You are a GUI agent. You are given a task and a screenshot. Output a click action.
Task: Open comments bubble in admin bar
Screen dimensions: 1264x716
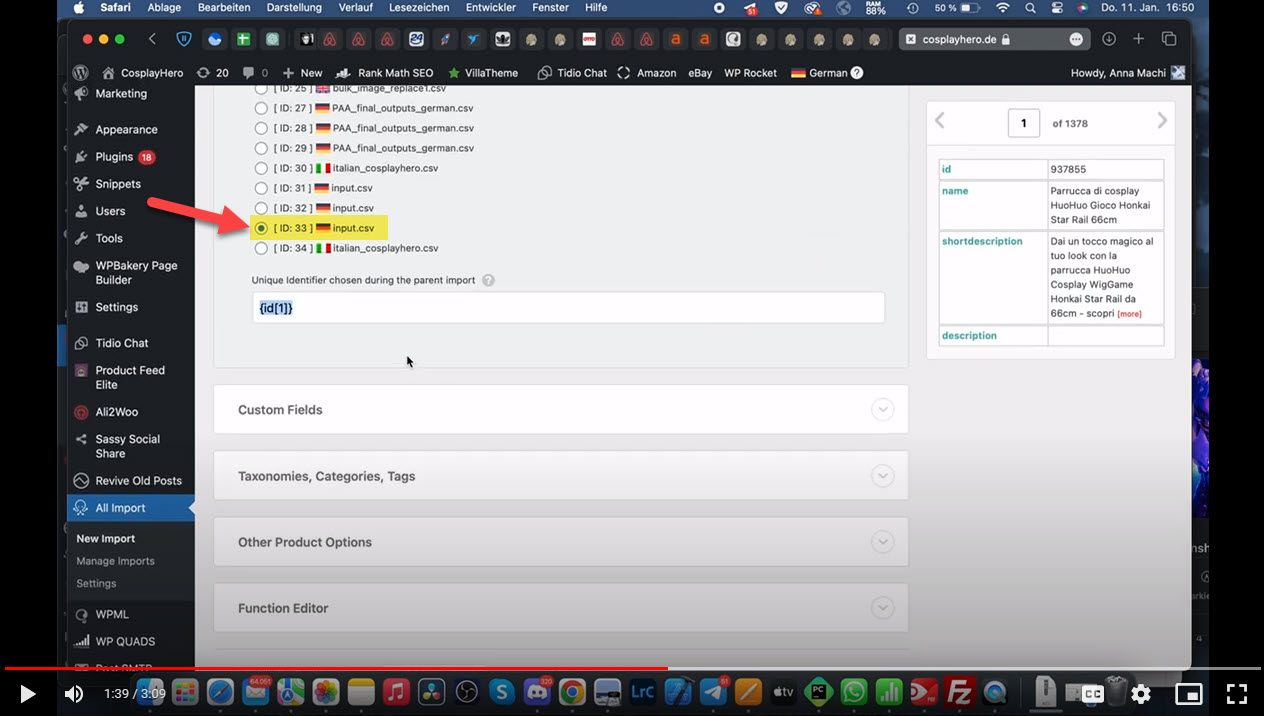click(x=255, y=73)
